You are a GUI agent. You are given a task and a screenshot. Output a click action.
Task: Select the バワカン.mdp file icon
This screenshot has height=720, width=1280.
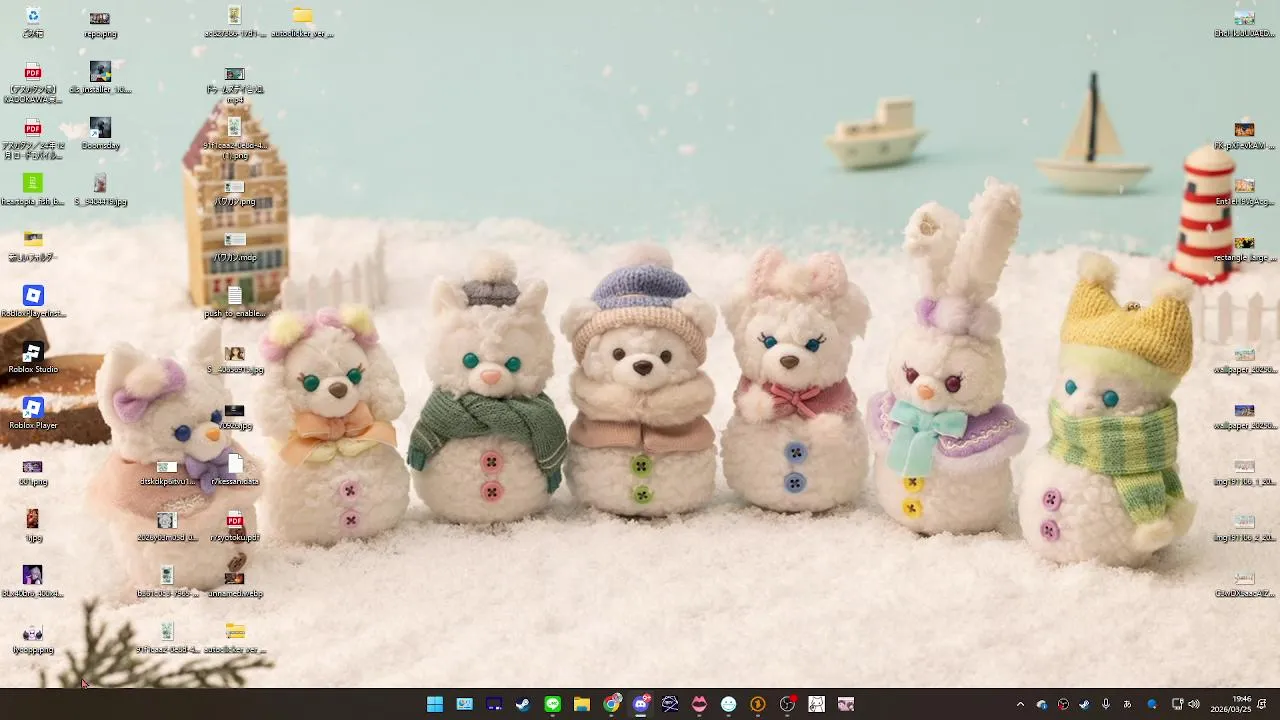(235, 248)
